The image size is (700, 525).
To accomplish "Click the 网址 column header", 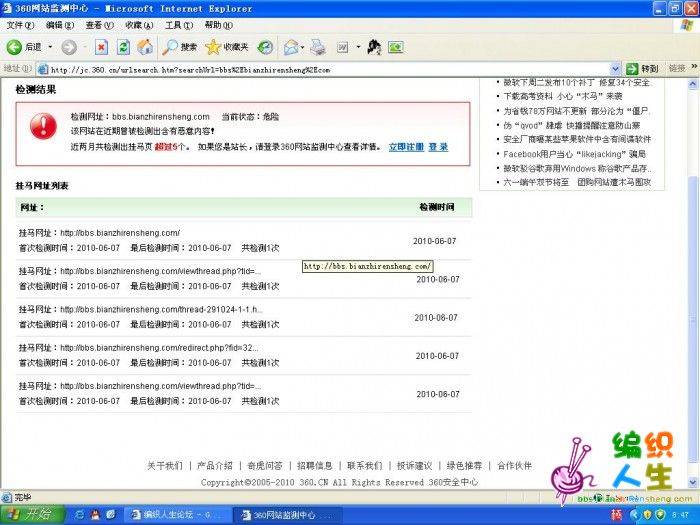I will [x=32, y=208].
